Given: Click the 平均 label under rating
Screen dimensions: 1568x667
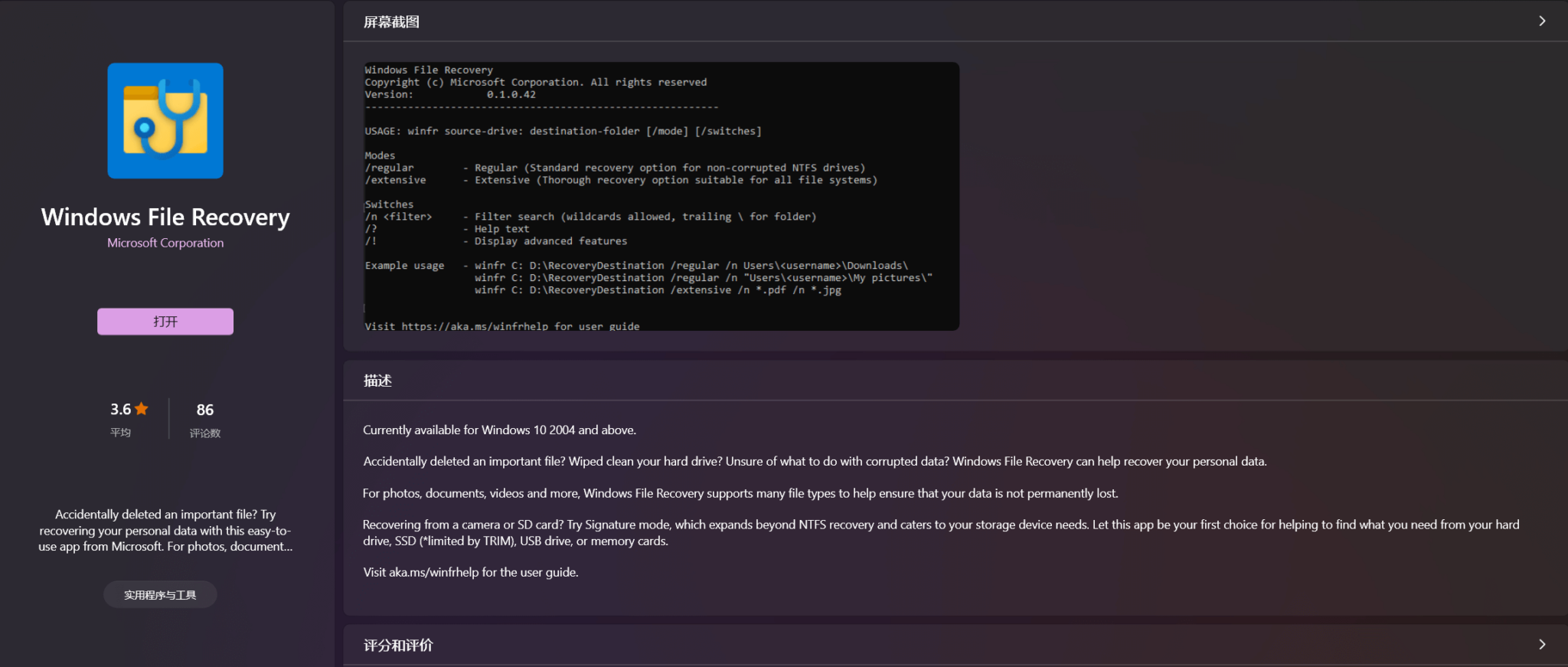Looking at the screenshot, I should tap(120, 433).
